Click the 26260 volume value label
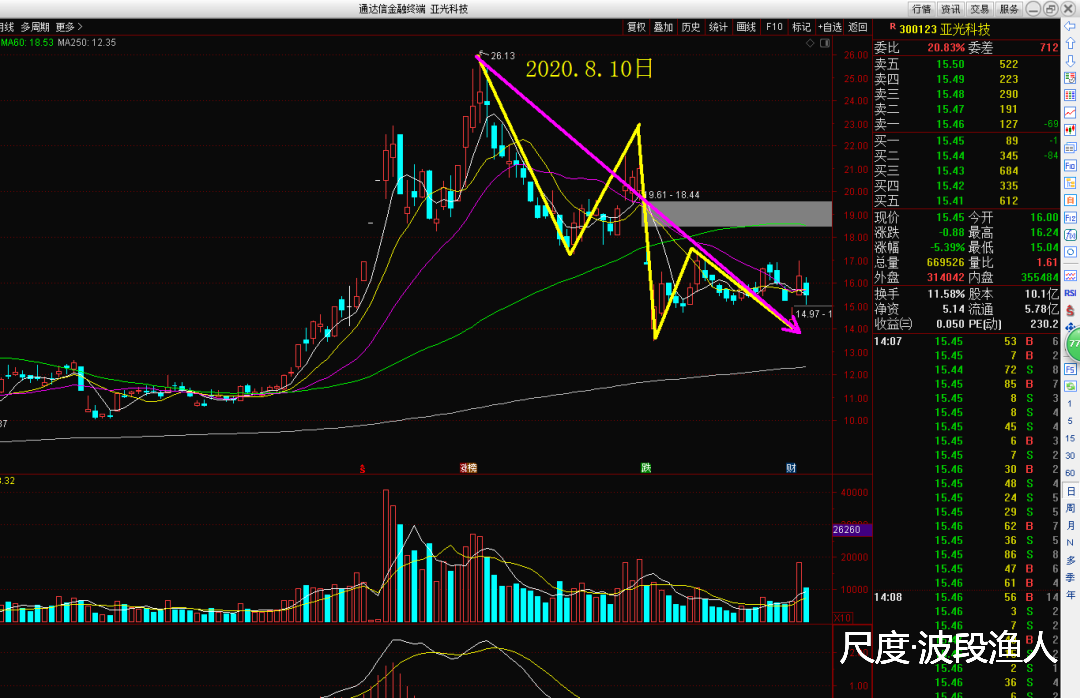The height and width of the screenshot is (698, 1080). [852, 530]
